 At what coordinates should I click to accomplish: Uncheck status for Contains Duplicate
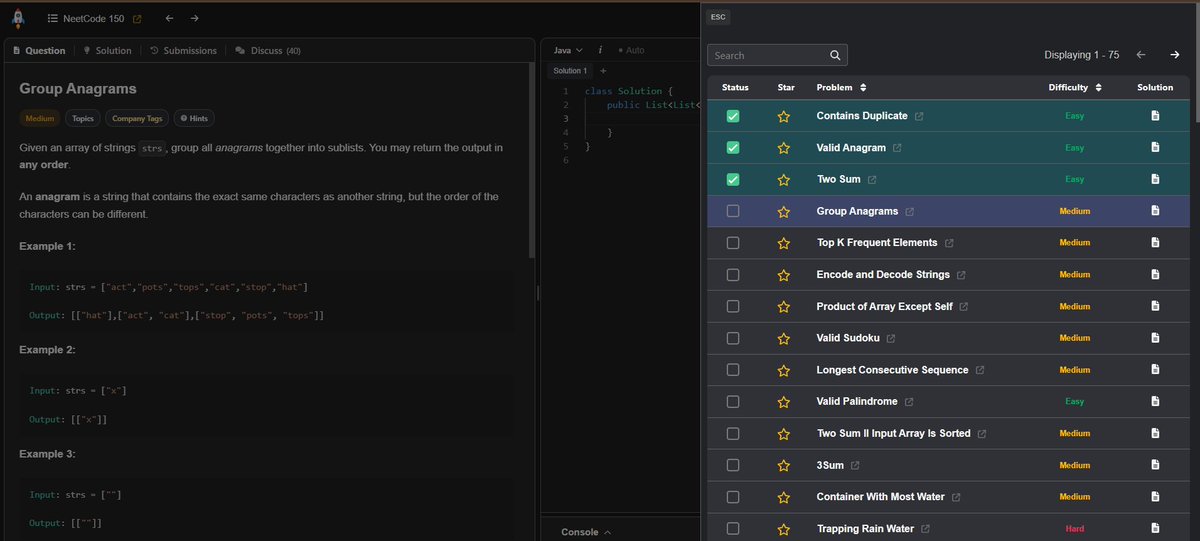[x=733, y=116]
